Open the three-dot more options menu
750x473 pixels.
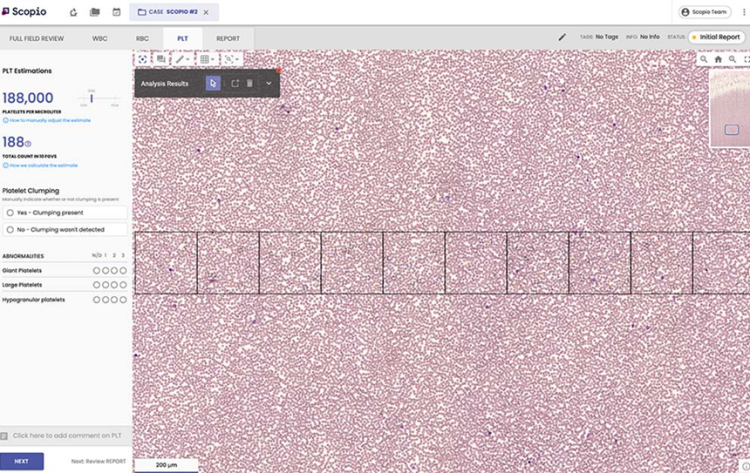click(x=744, y=12)
